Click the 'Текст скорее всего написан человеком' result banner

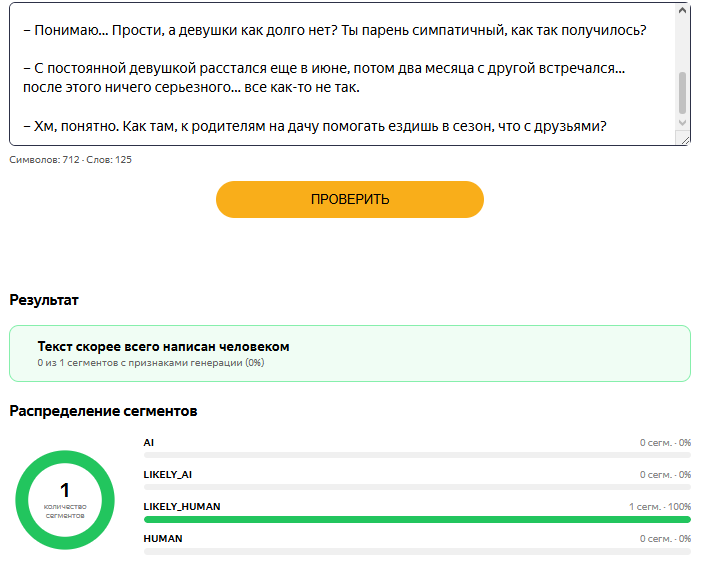350,353
